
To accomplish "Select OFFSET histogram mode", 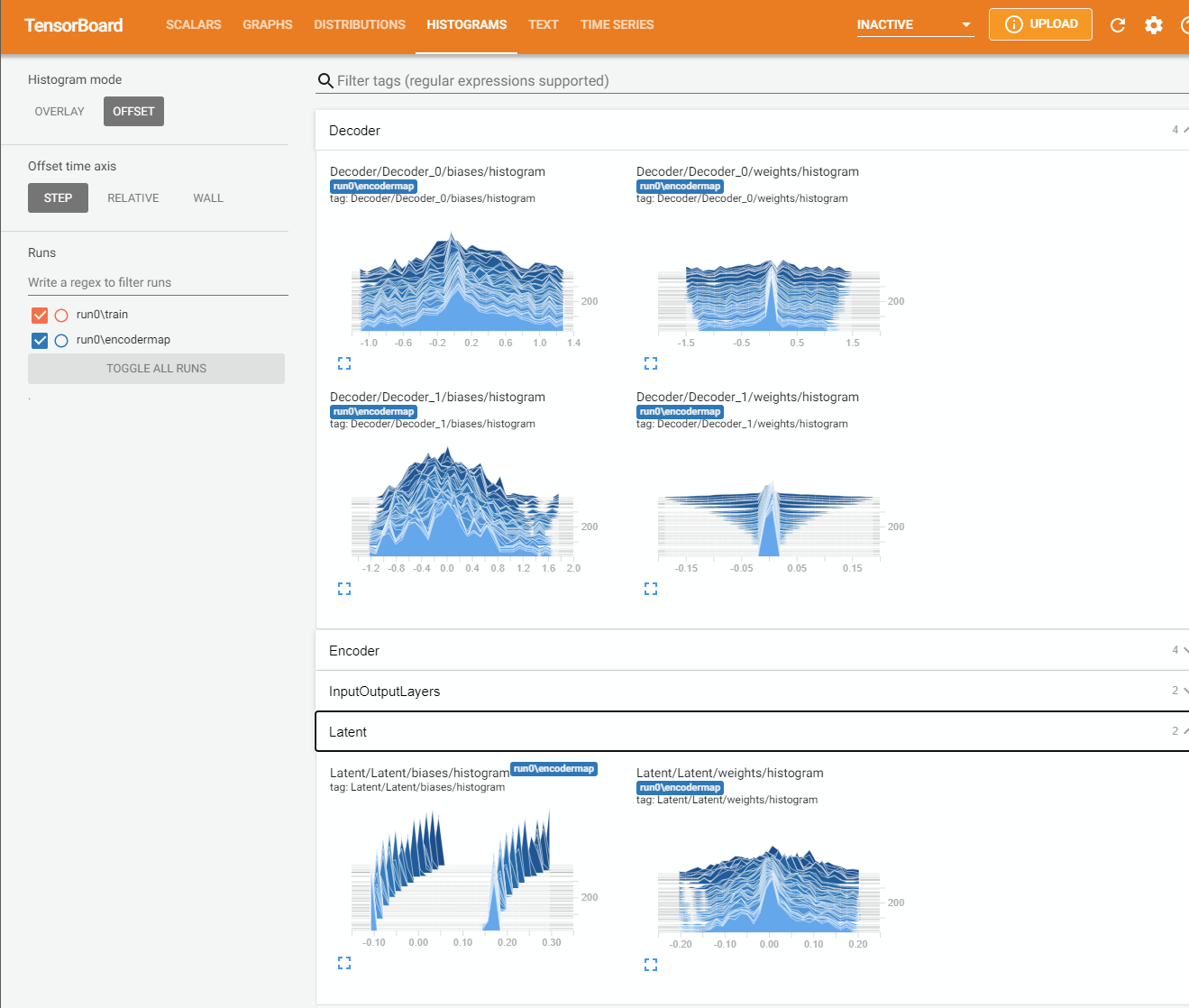I will 133,112.
